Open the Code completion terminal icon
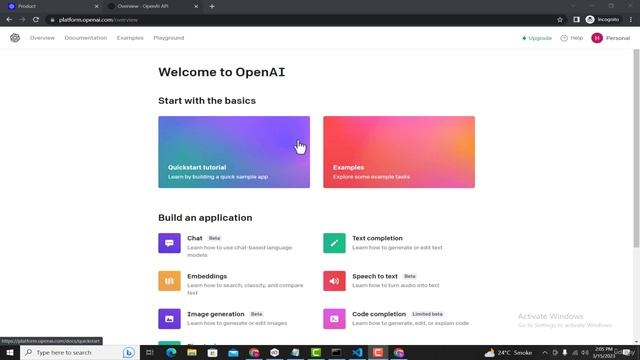The width and height of the screenshot is (640, 360). click(x=334, y=319)
